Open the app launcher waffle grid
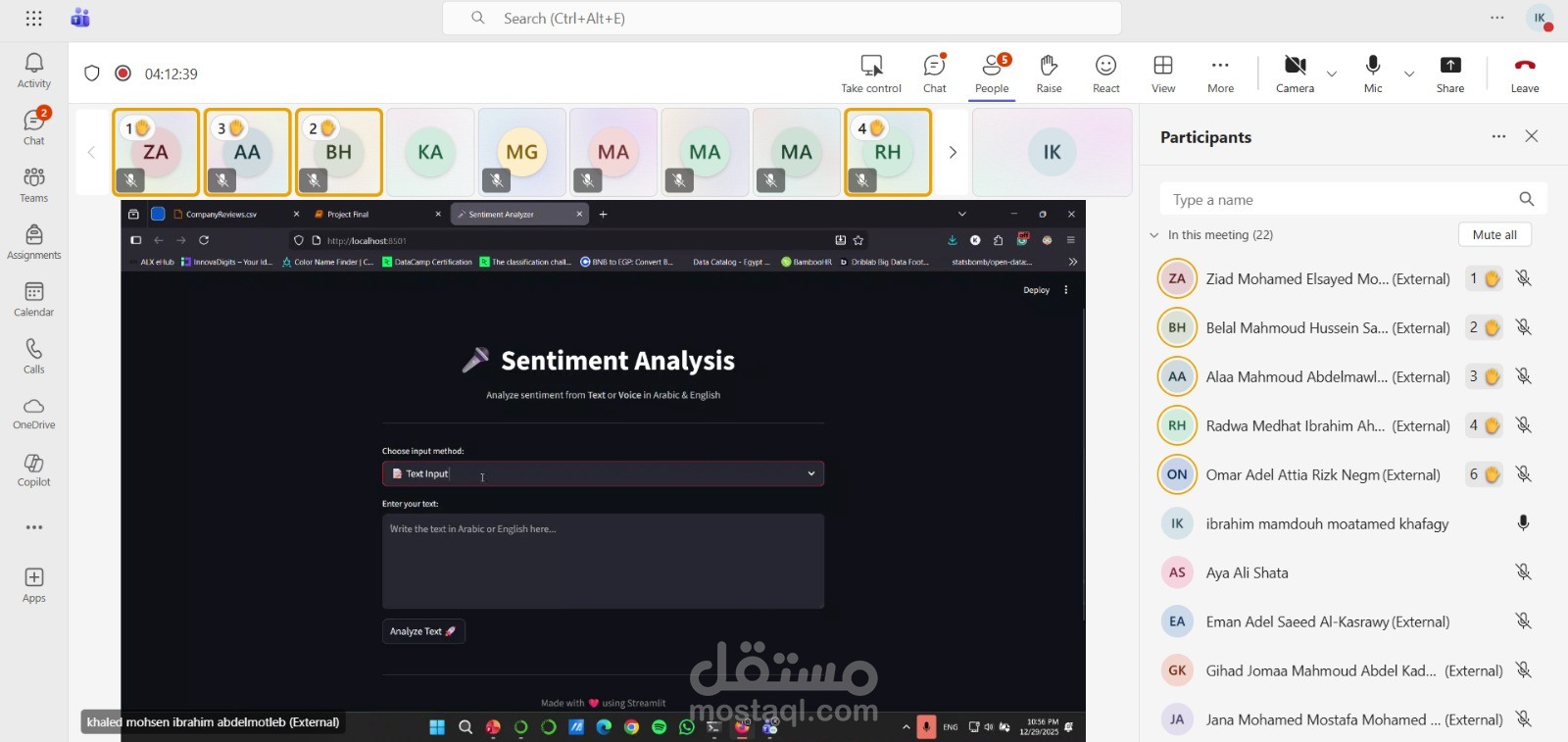The height and width of the screenshot is (742, 1568). tap(33, 18)
